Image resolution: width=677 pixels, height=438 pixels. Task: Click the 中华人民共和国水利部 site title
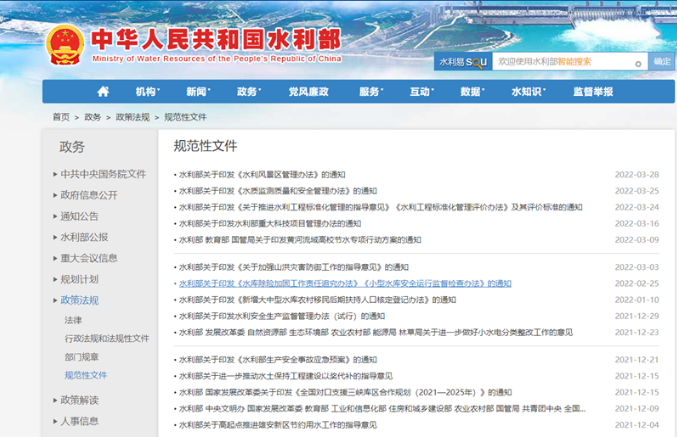216,39
